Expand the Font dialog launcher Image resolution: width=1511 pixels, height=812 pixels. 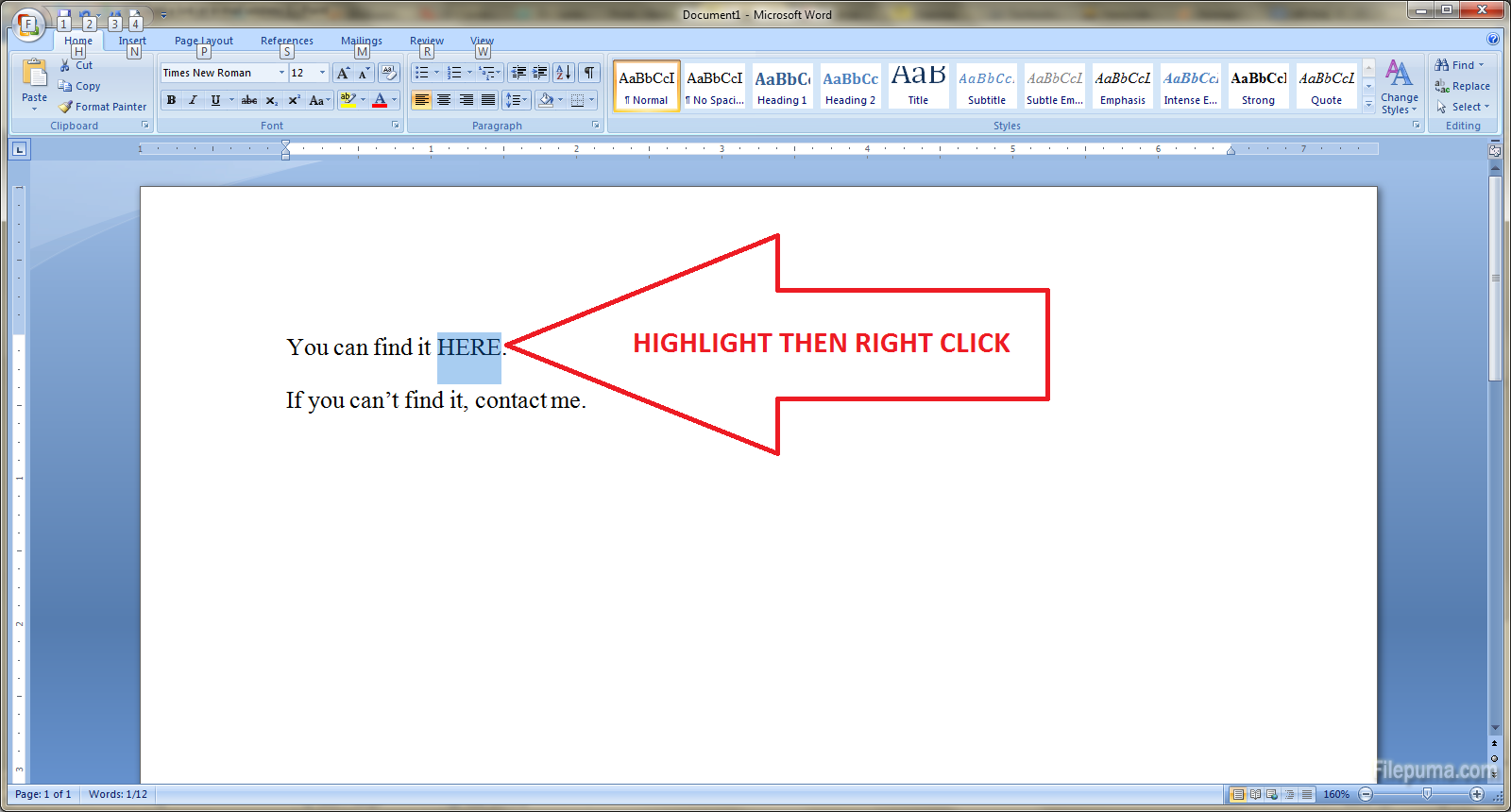(395, 126)
